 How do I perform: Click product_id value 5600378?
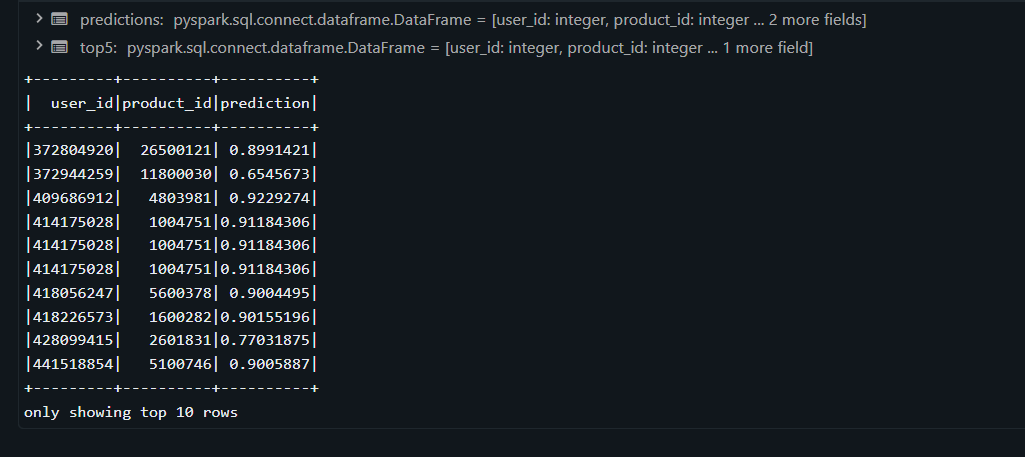pos(180,293)
